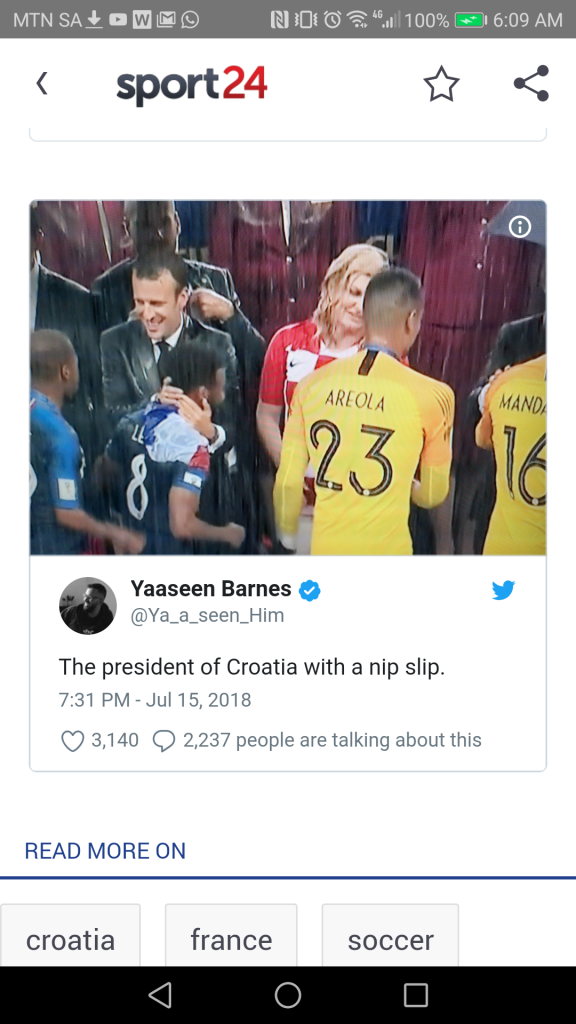The image size is (576, 1024).
Task: Bookmark article with the star icon
Action: point(441,84)
